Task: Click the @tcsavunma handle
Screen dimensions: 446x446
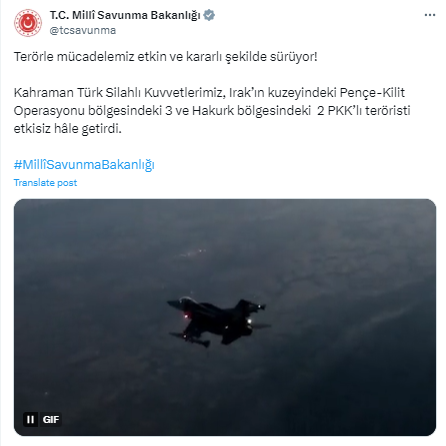Action: 83,30
